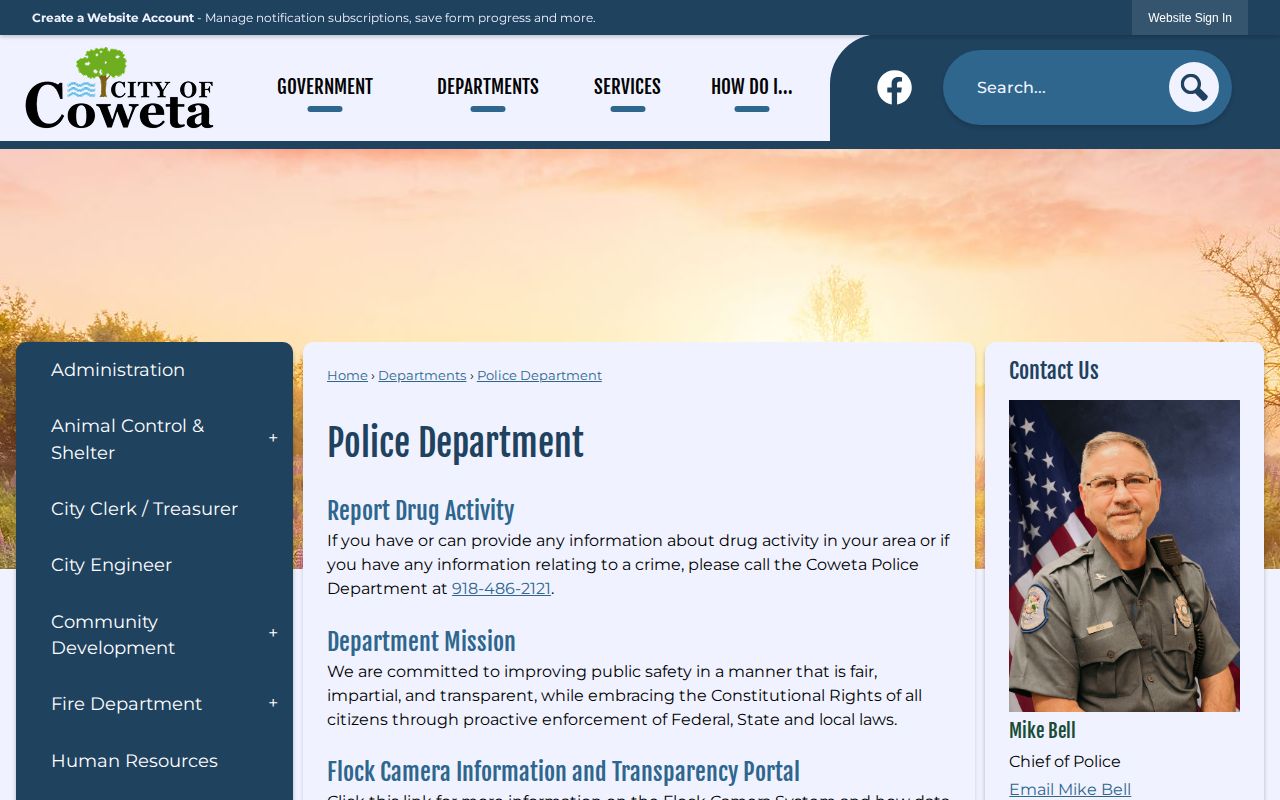Click the Flock Camera Information and Transparency Portal heading
Viewport: 1280px width, 800px height.
[563, 772]
